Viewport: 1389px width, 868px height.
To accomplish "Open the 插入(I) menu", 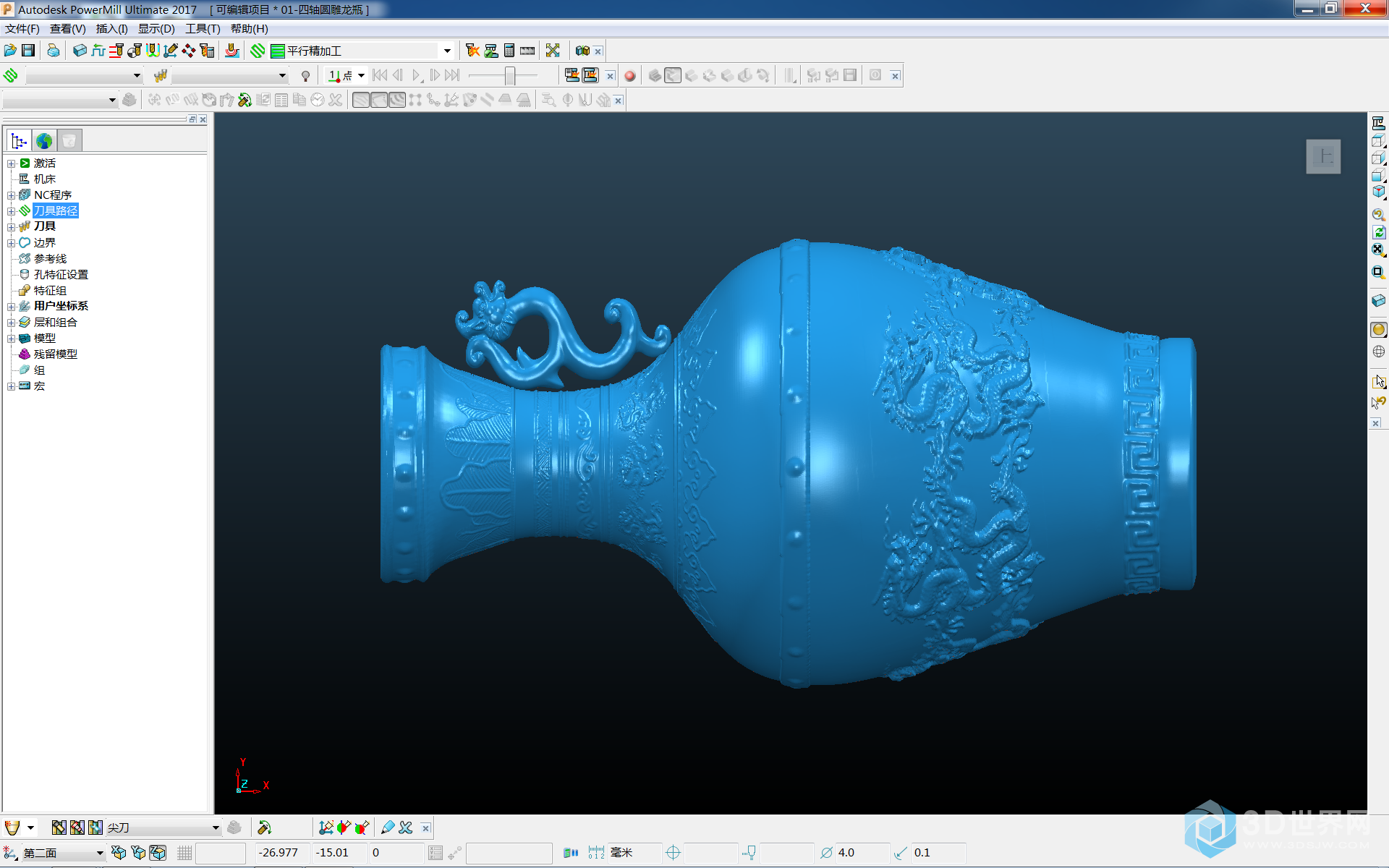I will coord(112,29).
